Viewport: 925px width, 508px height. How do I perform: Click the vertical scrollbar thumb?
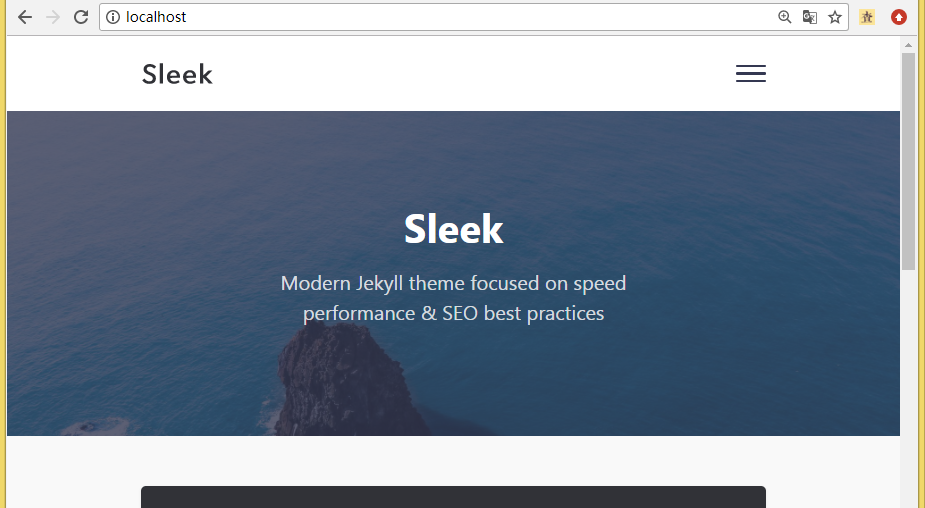pyautogui.click(x=908, y=162)
